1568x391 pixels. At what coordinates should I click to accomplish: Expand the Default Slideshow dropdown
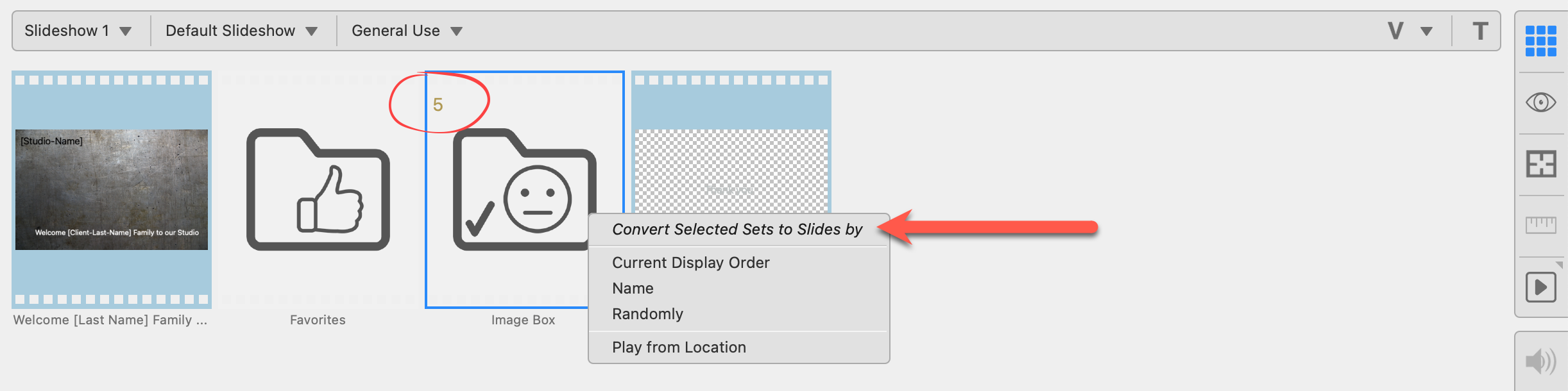[x=241, y=31]
